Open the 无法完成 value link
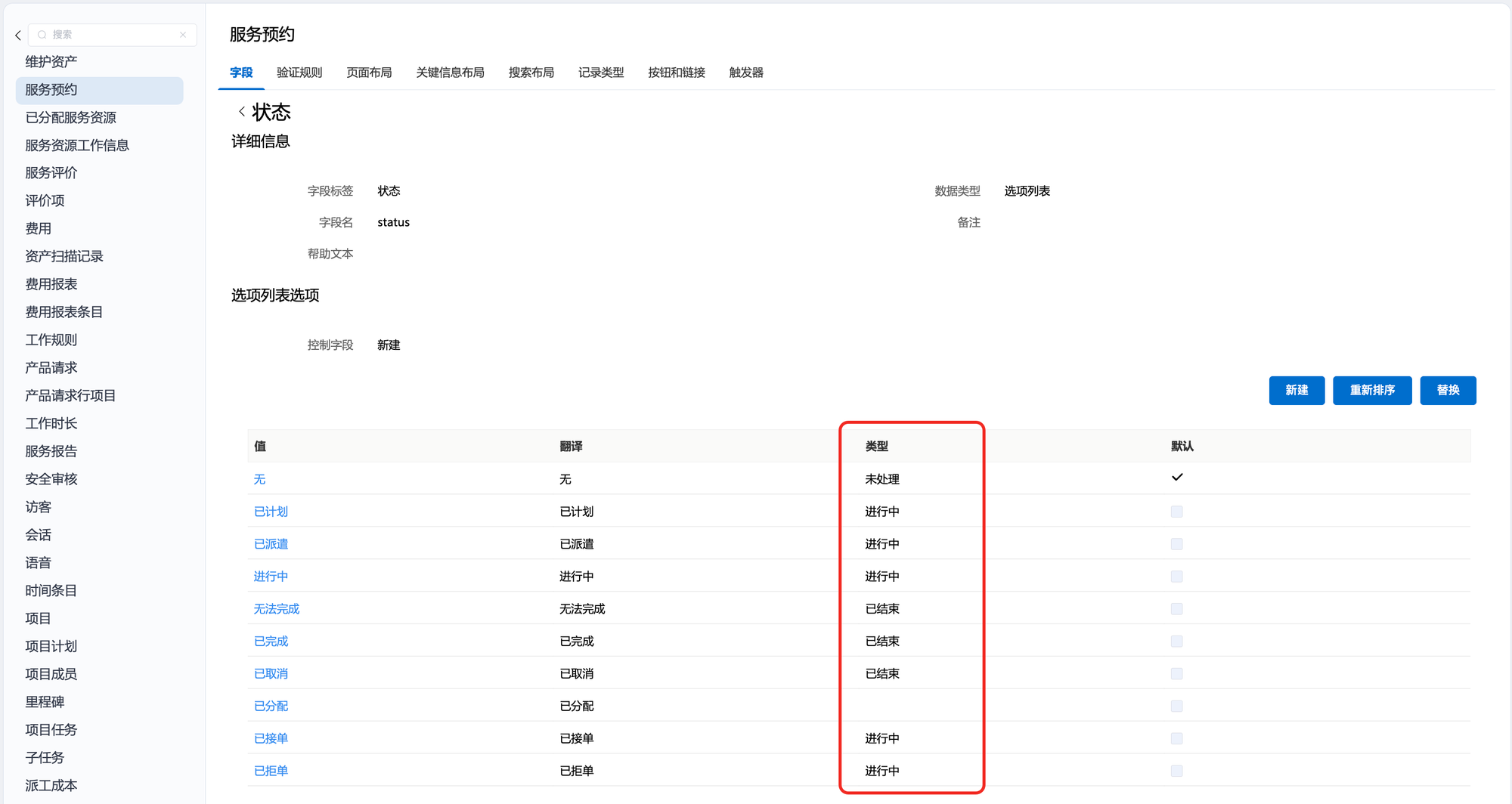The height and width of the screenshot is (804, 1512). click(277, 609)
